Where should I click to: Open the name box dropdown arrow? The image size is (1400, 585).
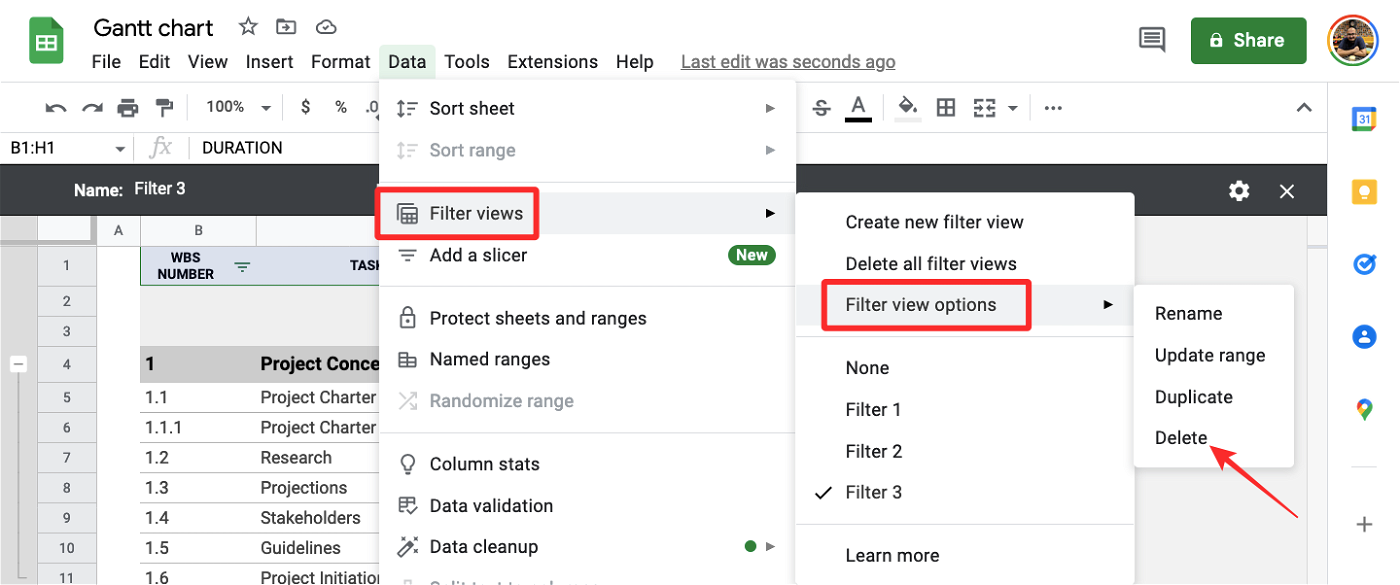click(120, 148)
